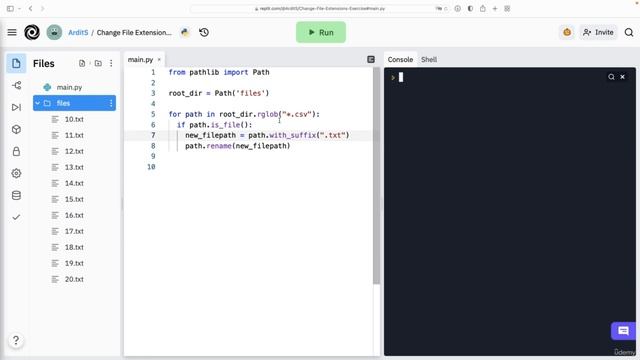This screenshot has height=360, width=640.
Task: Open search with the magnifier icon in the header
Action: coord(629,32)
